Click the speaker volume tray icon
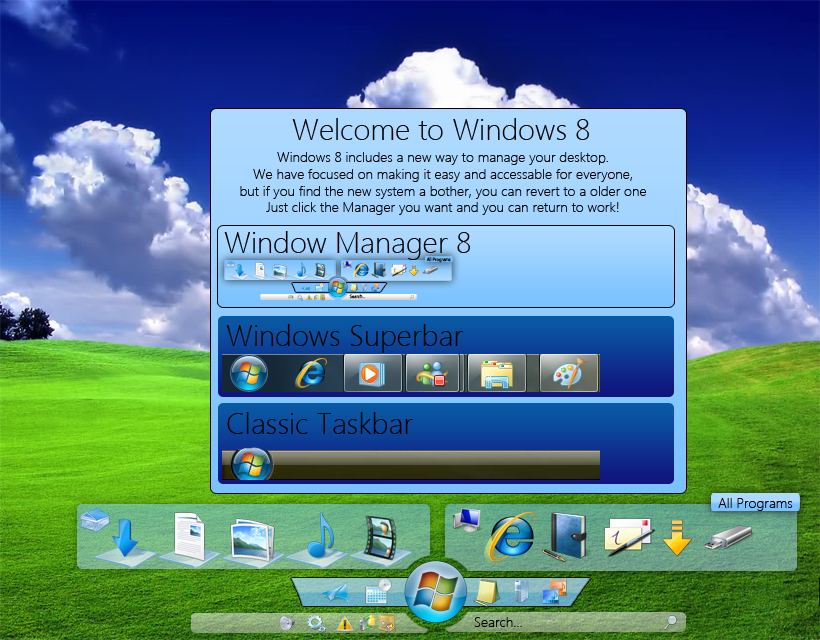This screenshot has height=640, width=820. (x=287, y=623)
